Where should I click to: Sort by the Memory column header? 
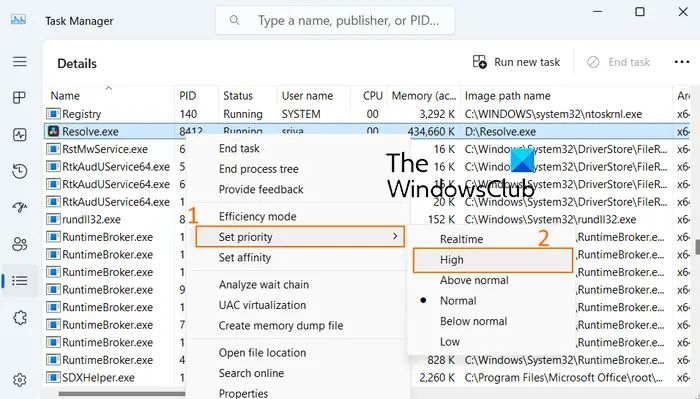click(x=424, y=96)
